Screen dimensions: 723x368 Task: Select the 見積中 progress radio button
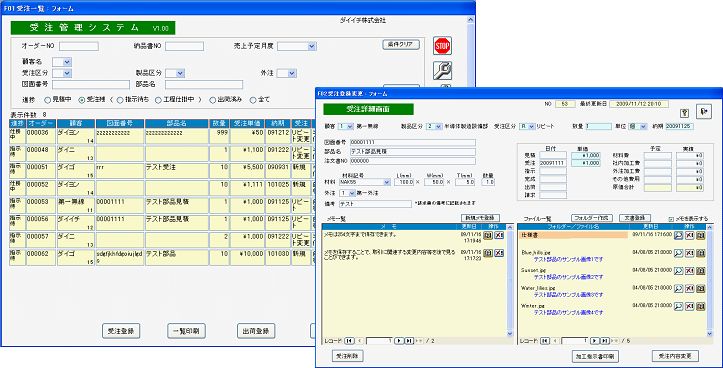point(47,100)
